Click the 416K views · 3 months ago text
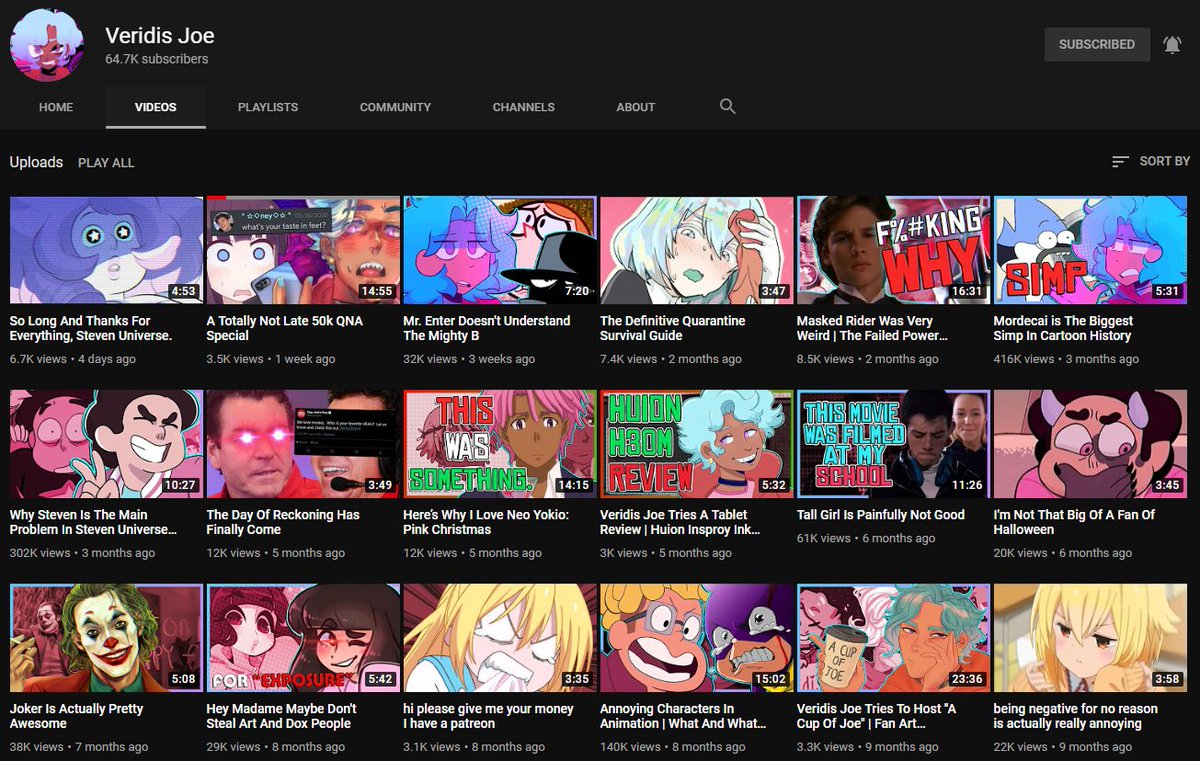Viewport: 1200px width, 761px height. pyautogui.click(x=1066, y=359)
